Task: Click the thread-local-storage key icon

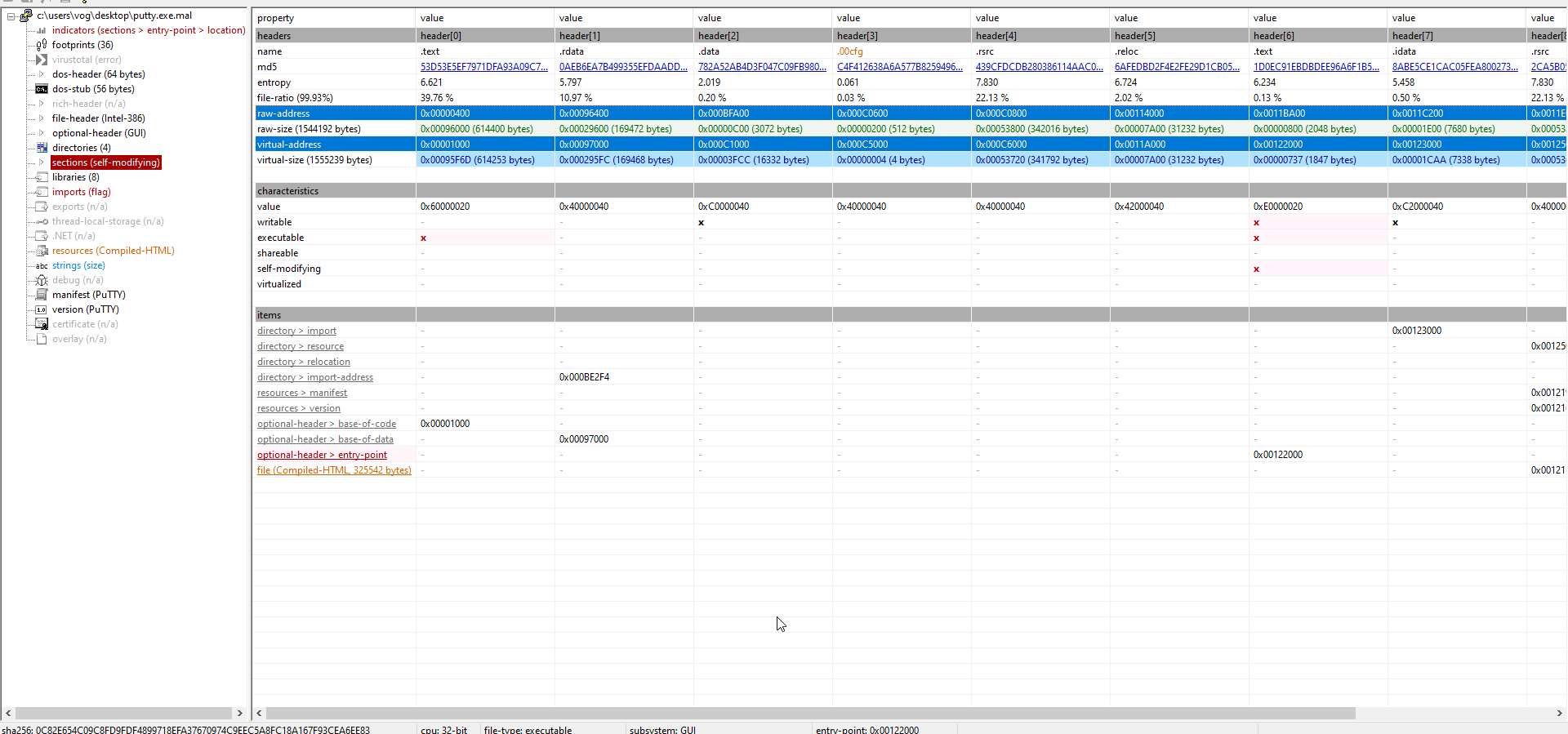Action: (x=41, y=221)
